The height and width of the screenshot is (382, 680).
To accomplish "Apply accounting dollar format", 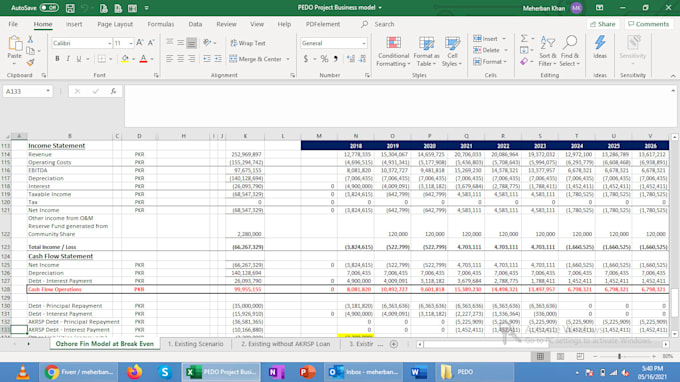I will (305, 59).
